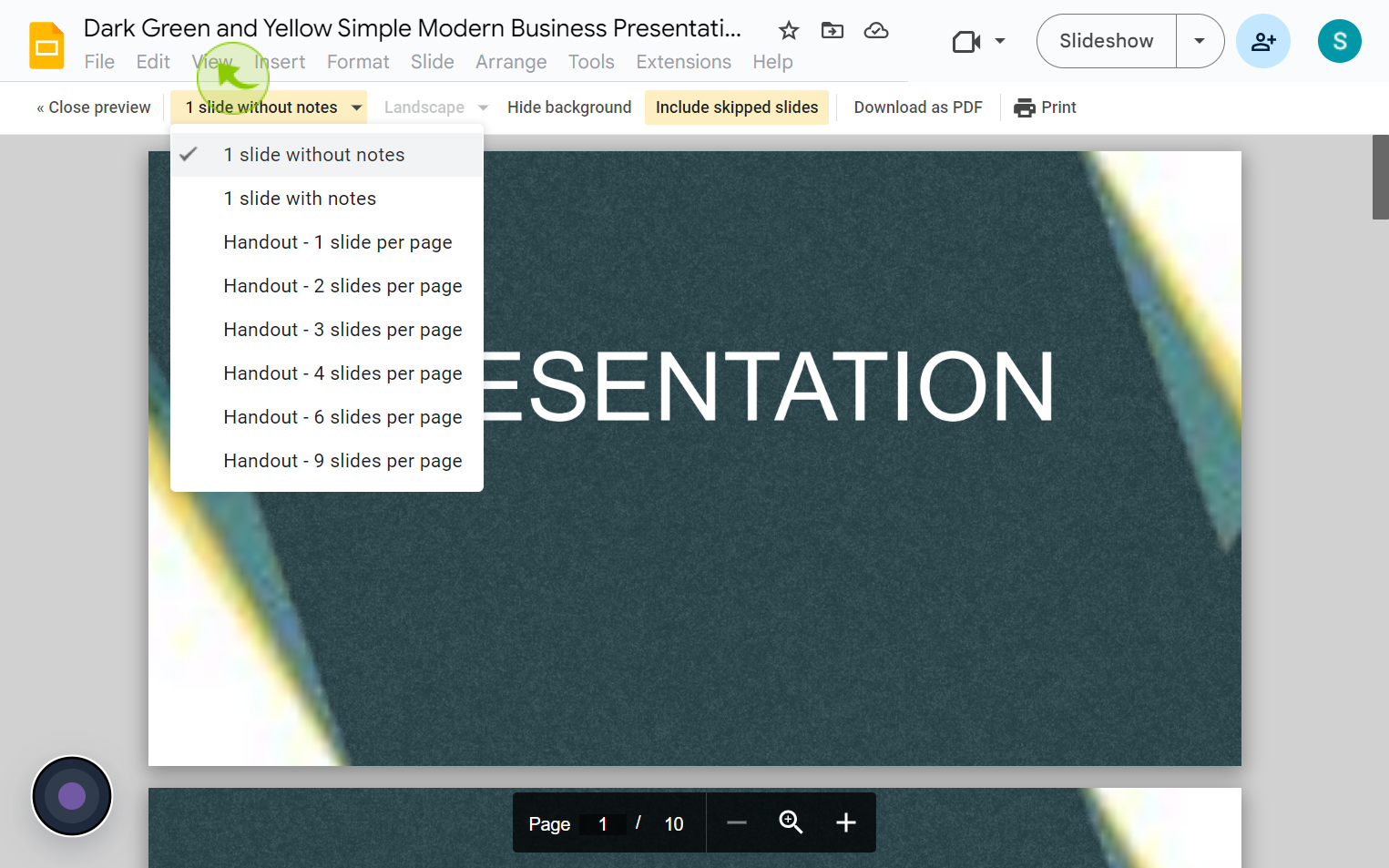Select '1 slide with notes' option
This screenshot has height=868, width=1389.
click(327, 199)
